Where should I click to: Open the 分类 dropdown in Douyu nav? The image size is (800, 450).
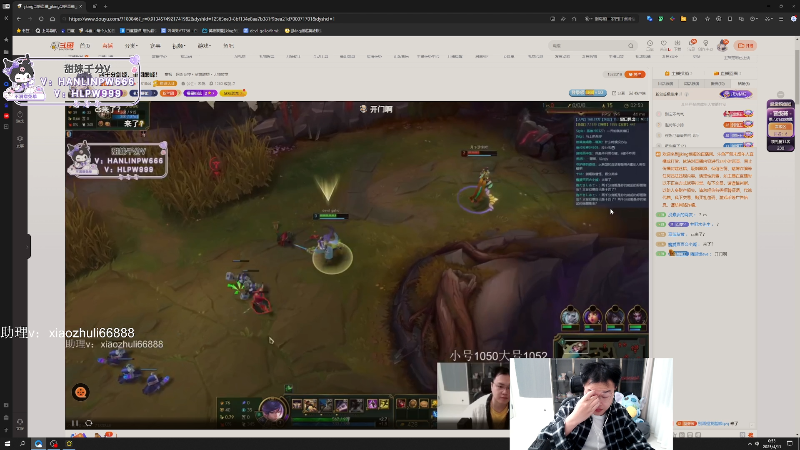(x=132, y=46)
